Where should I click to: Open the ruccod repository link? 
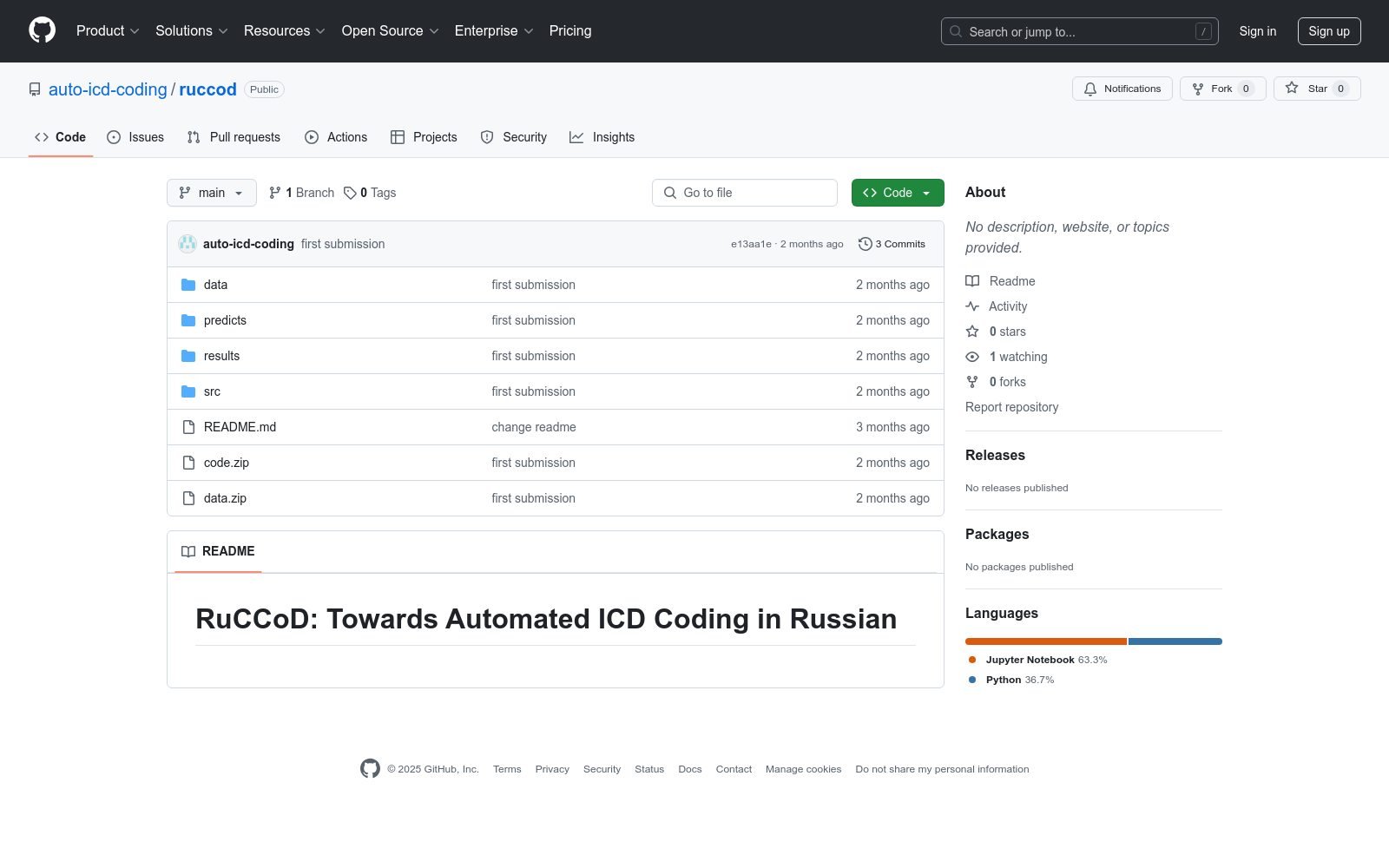click(x=207, y=89)
